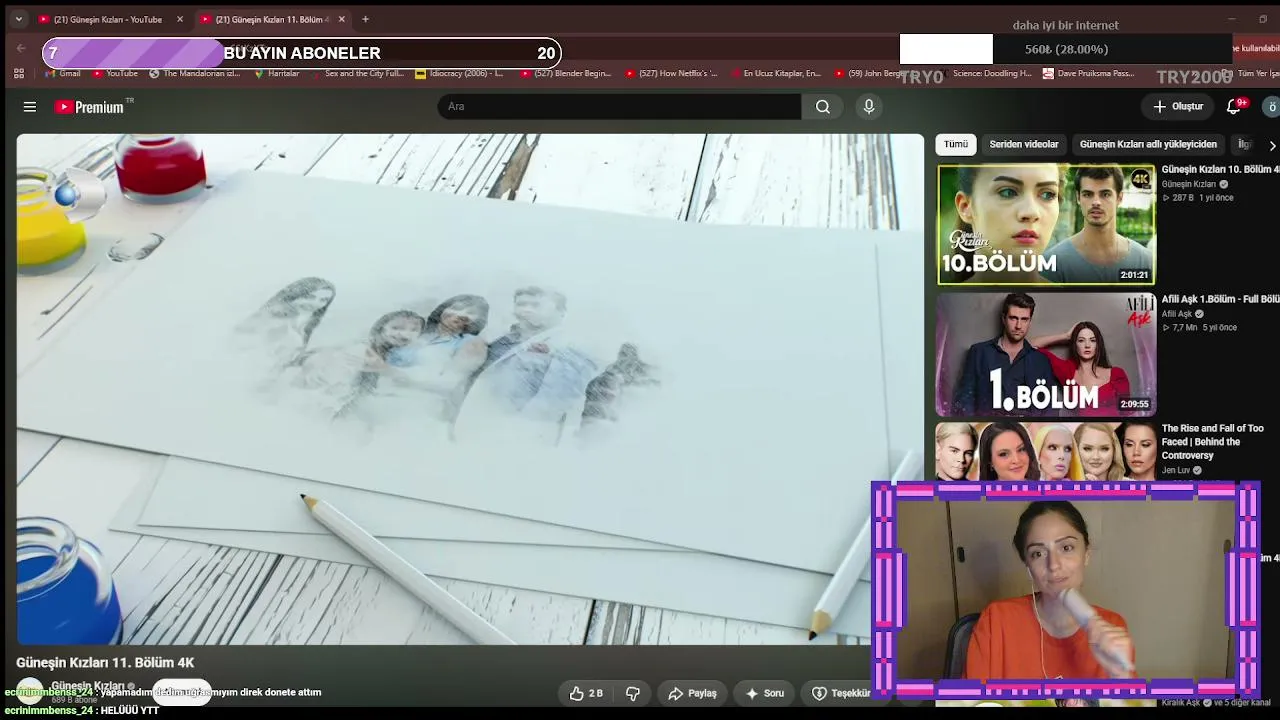The height and width of the screenshot is (720, 1280).
Task: Open the Gmail bookmark
Action: click(x=63, y=73)
